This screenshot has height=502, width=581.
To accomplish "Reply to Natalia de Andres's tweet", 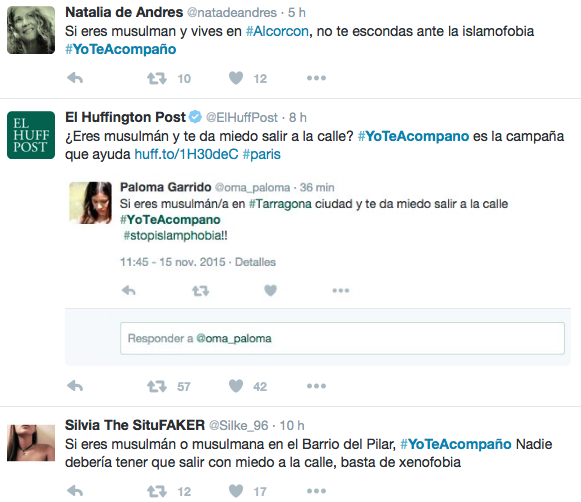I will [x=75, y=78].
